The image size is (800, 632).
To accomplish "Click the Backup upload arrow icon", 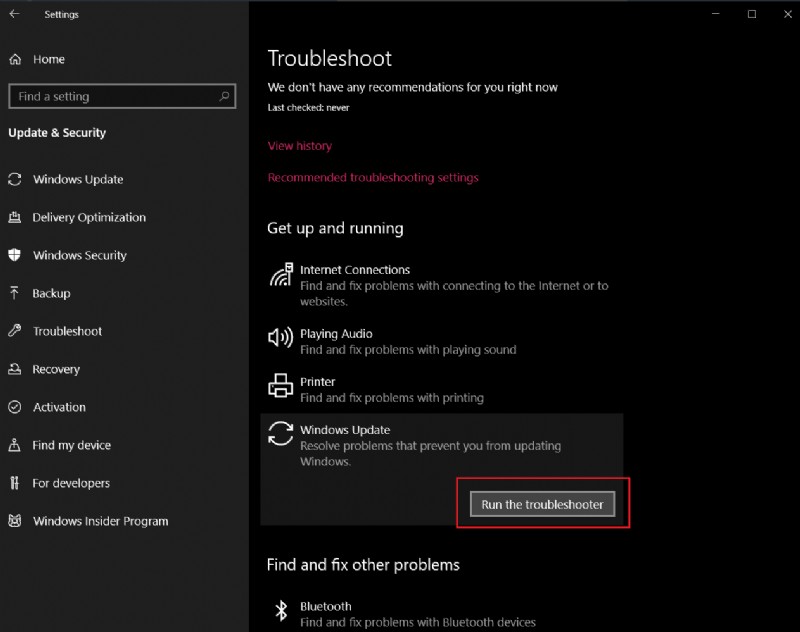I will [x=15, y=294].
